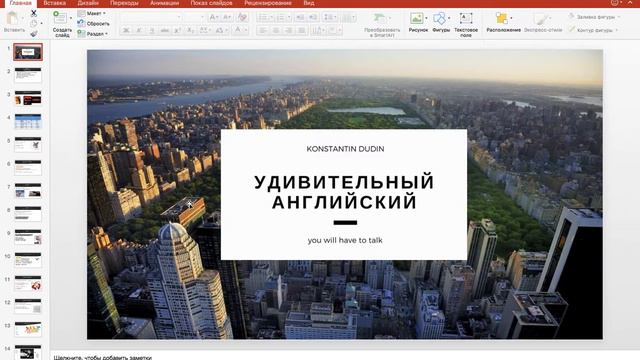Select slide 13 thumbnail
Screen dimensions: 640x360
(x=28, y=329)
